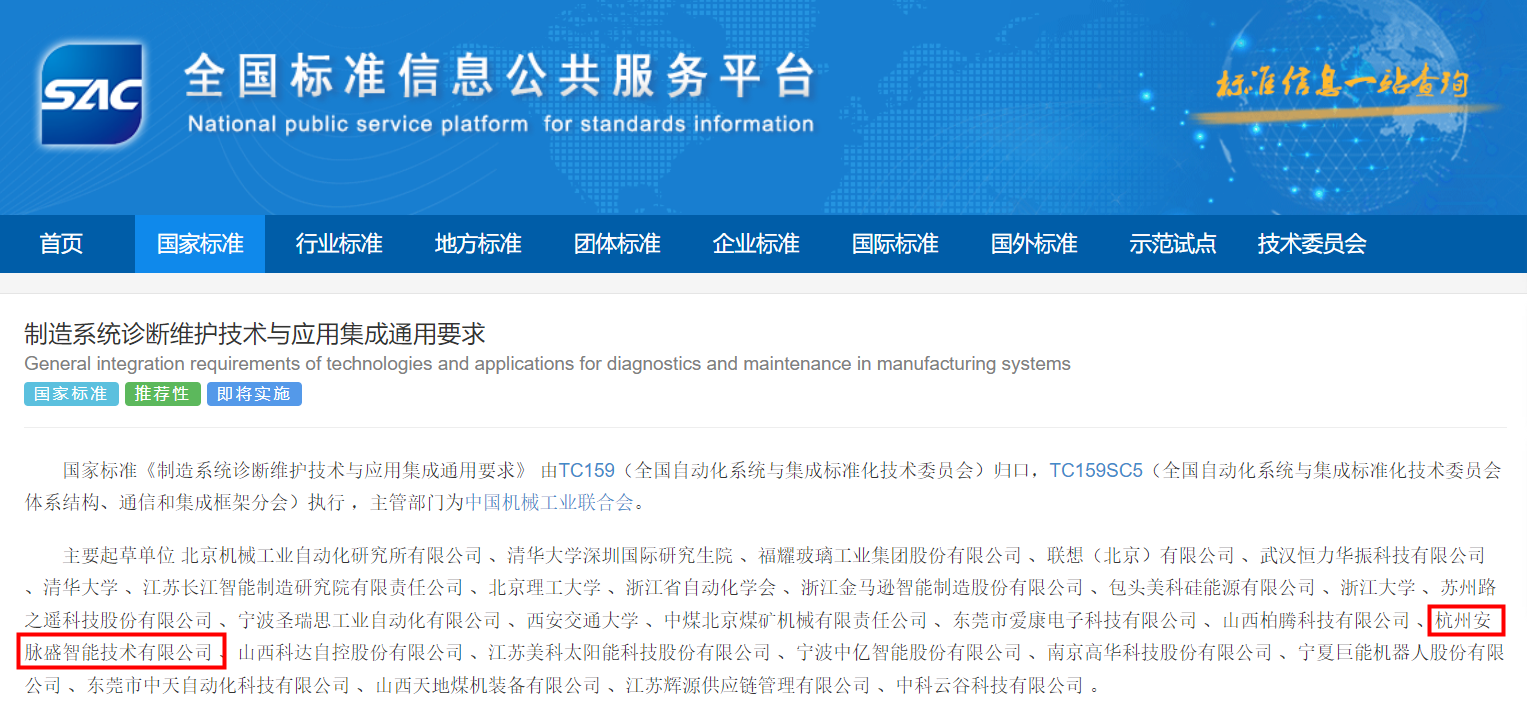Open 山西天地煤机装备有限公司 link
Screen dimensions: 1527x715
(488, 686)
